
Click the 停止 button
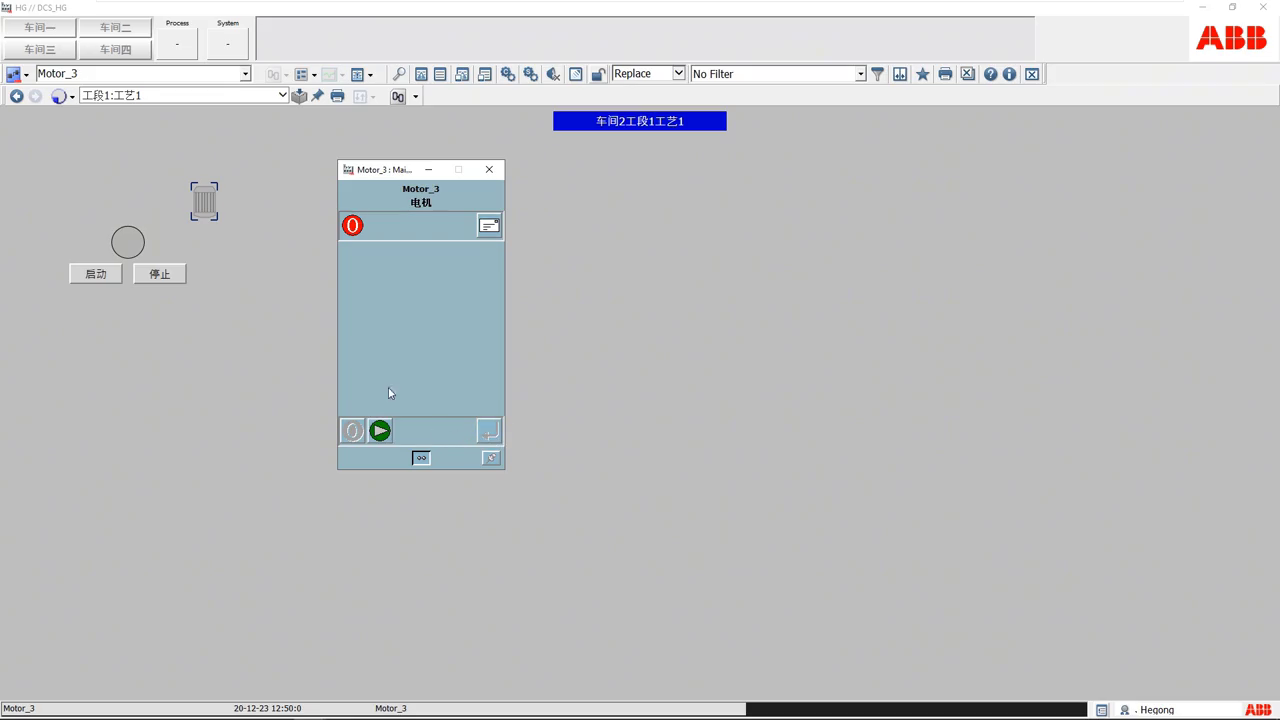[x=160, y=274]
